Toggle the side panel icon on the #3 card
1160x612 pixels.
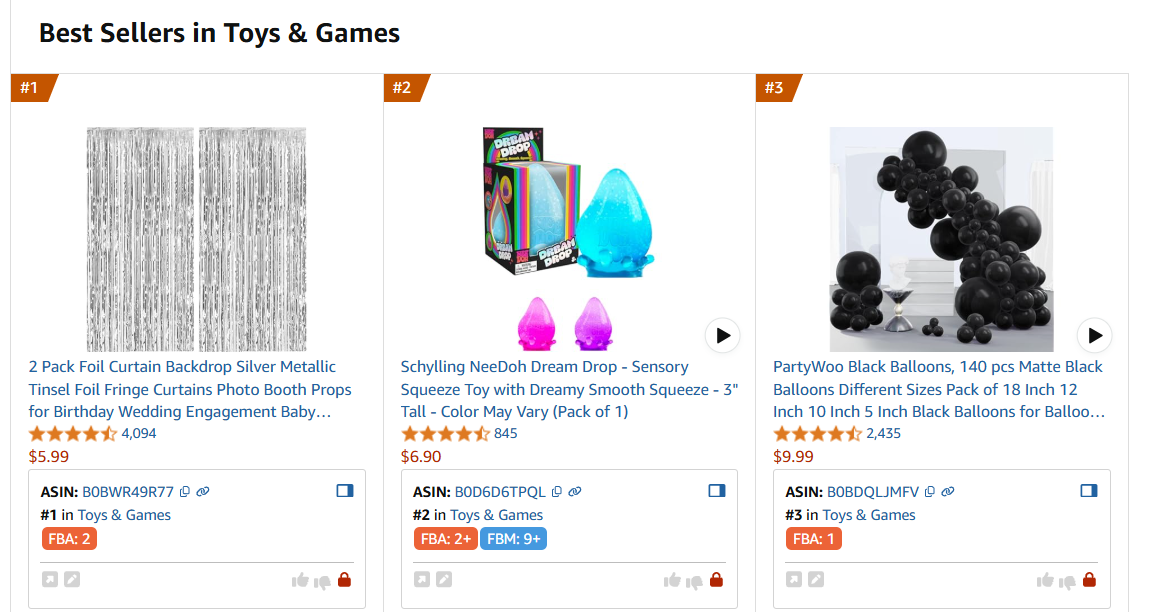[x=1089, y=490]
